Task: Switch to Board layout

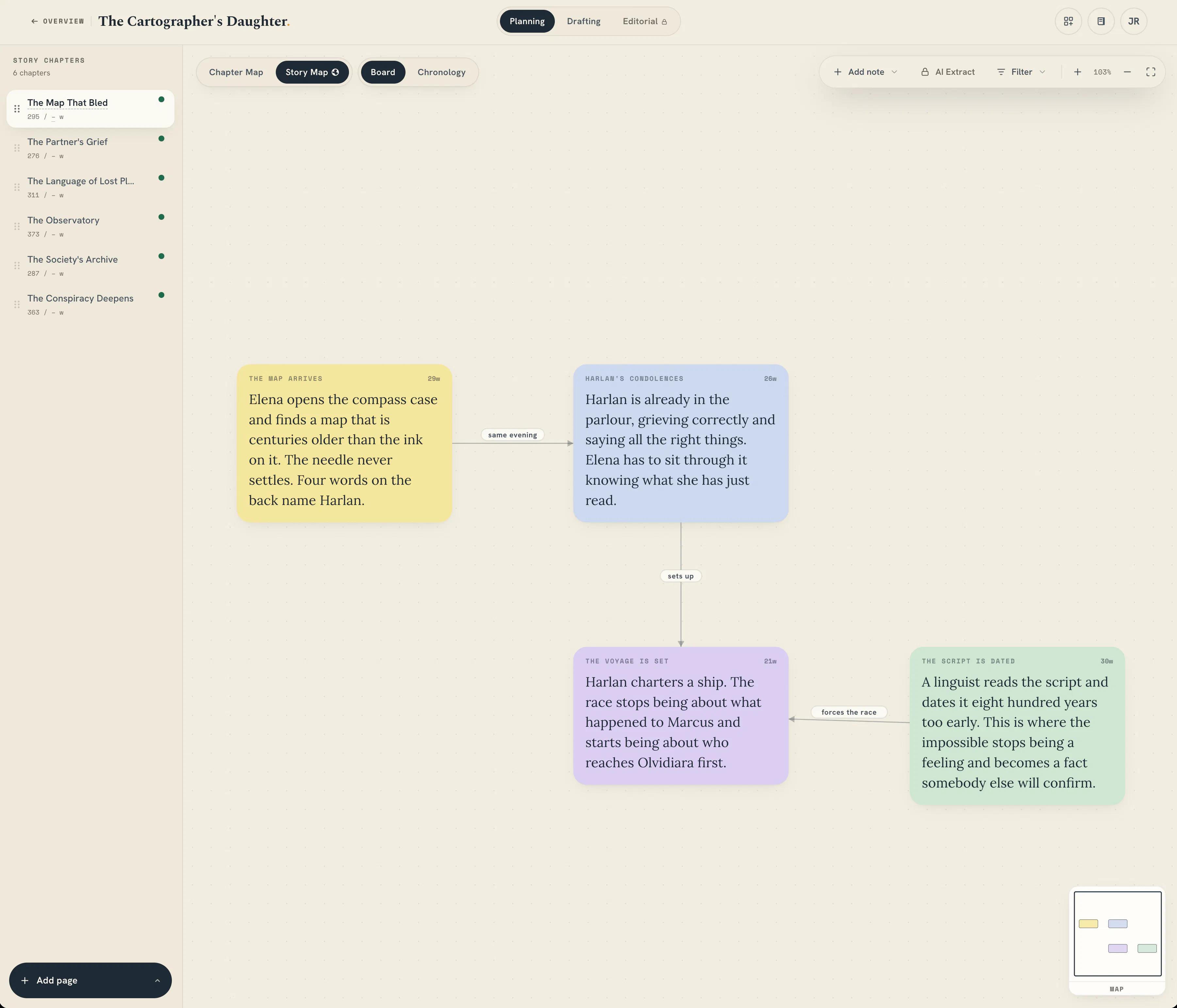Action: click(x=383, y=72)
